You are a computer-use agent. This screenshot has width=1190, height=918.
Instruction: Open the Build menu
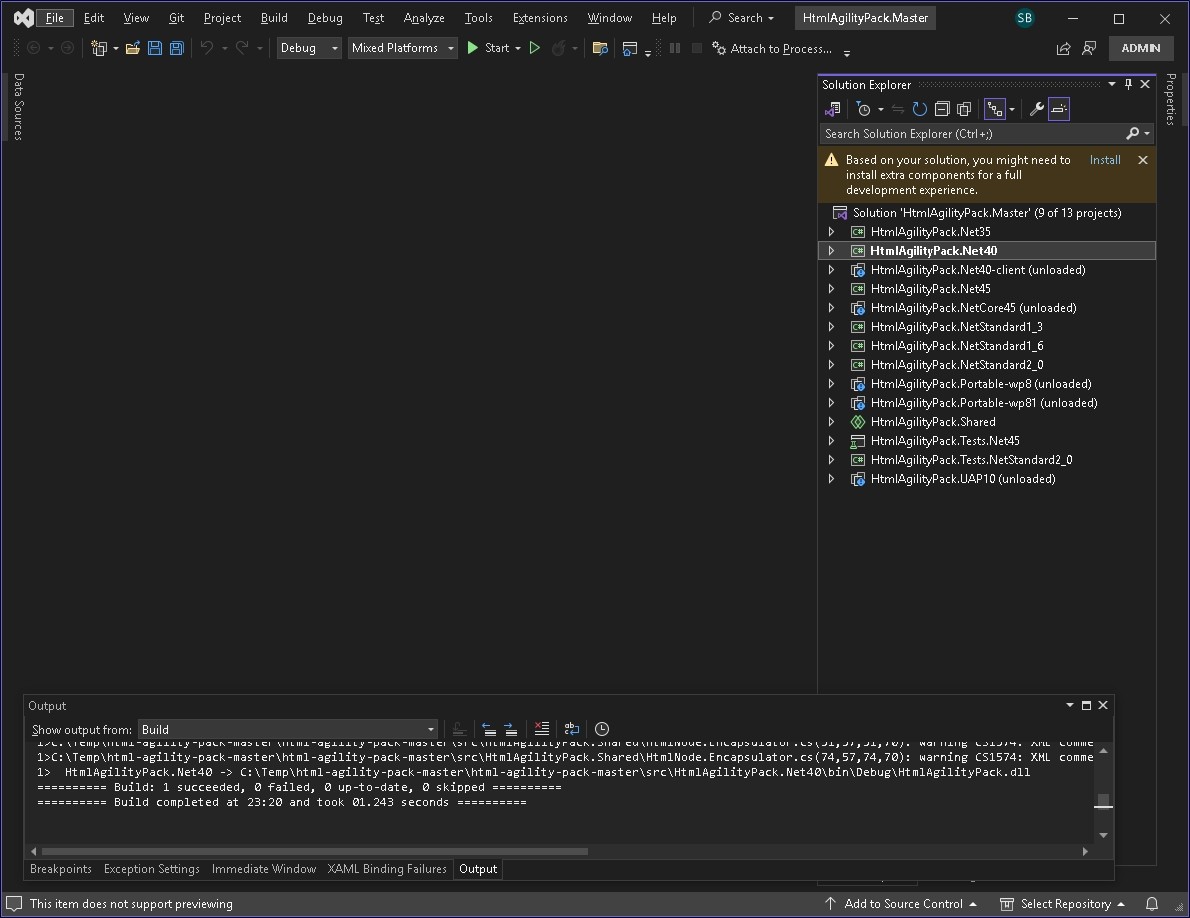pos(274,18)
